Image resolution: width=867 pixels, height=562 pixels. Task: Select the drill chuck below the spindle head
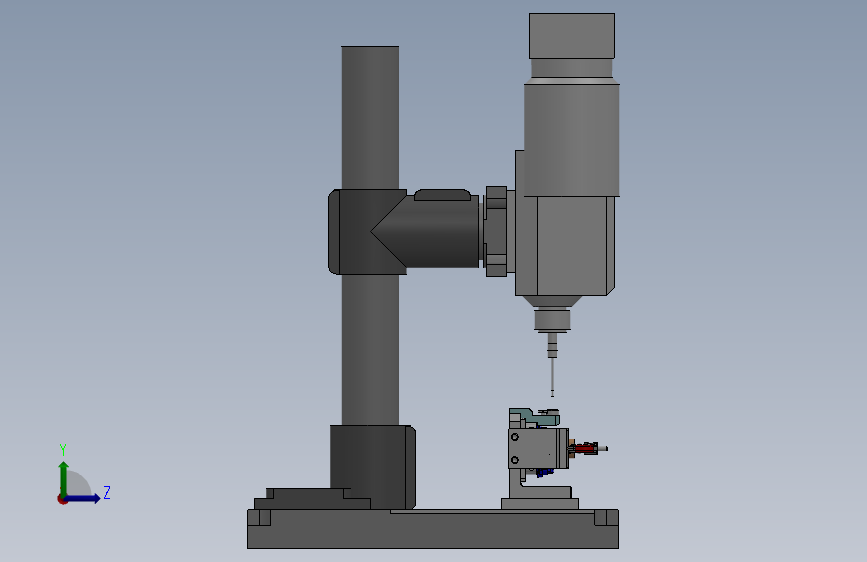pyautogui.click(x=552, y=320)
